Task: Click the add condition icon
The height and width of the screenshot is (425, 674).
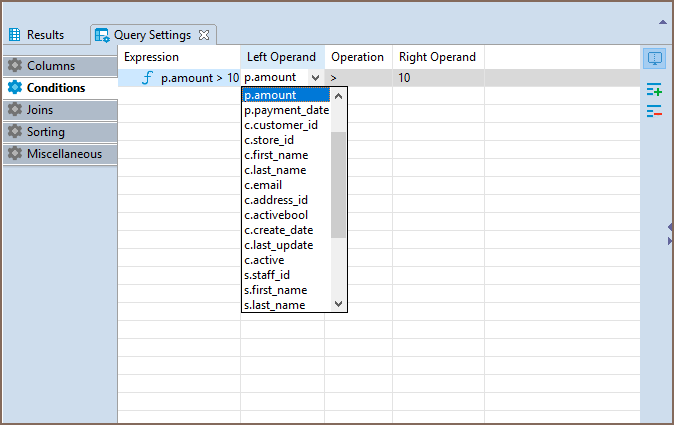Action: (654, 90)
